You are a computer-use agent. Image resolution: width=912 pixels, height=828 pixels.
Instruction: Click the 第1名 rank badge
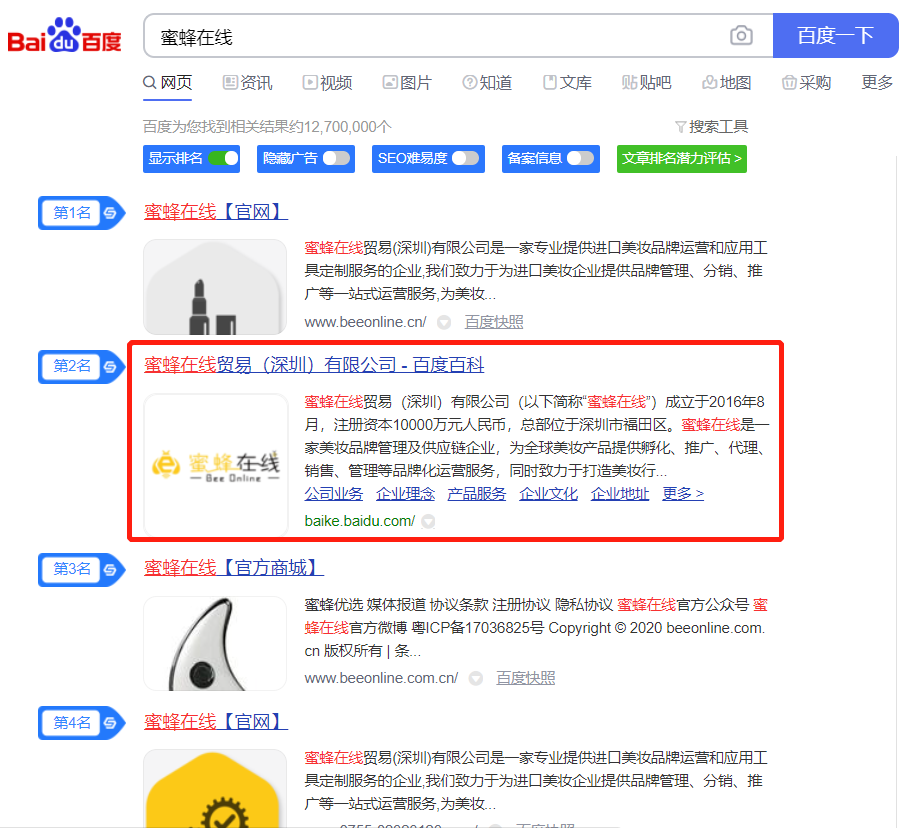point(81,213)
